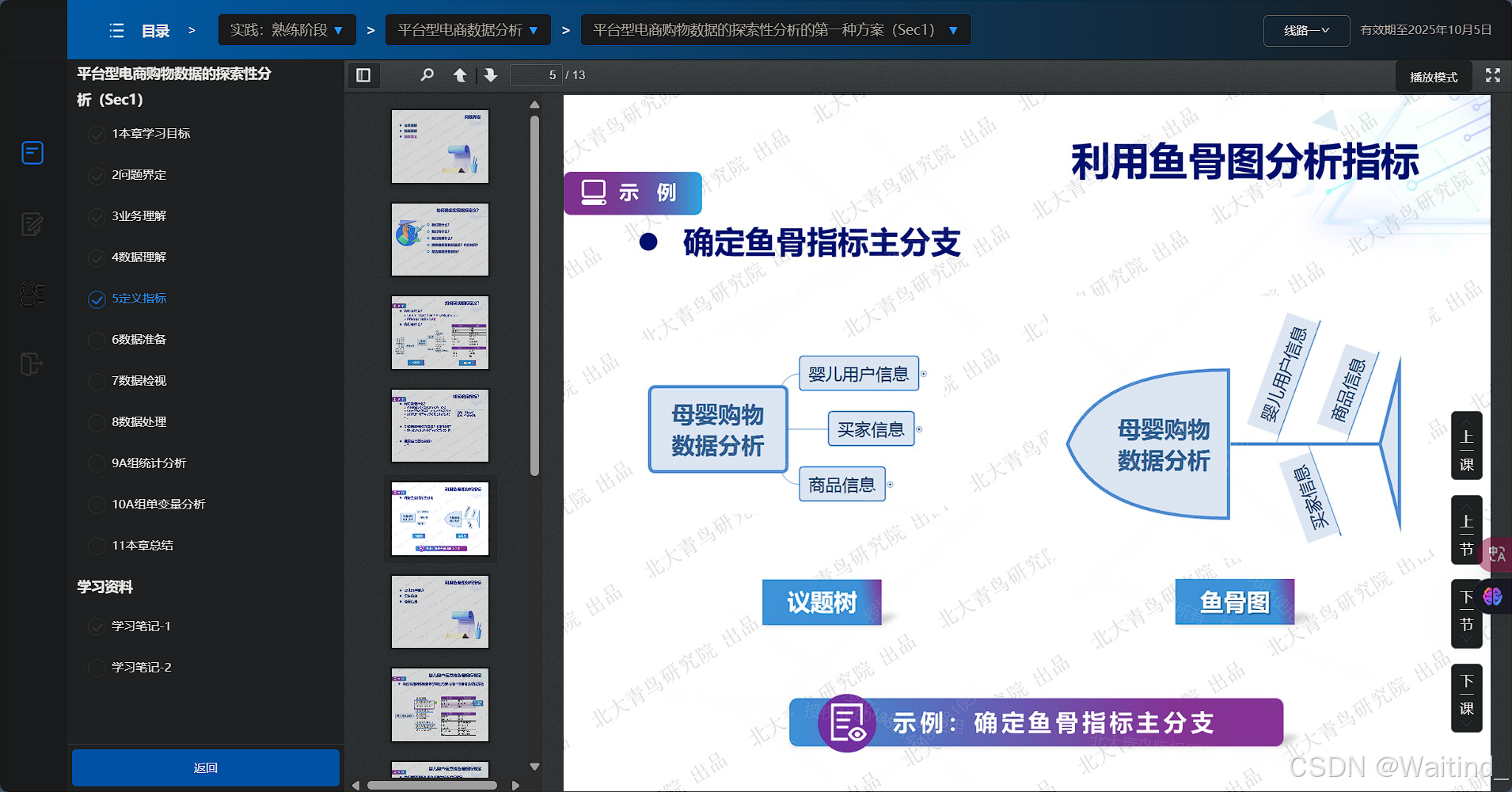Screen dimensions: 1512x792
Task: Go to previous PDF page arrow
Action: 460,75
